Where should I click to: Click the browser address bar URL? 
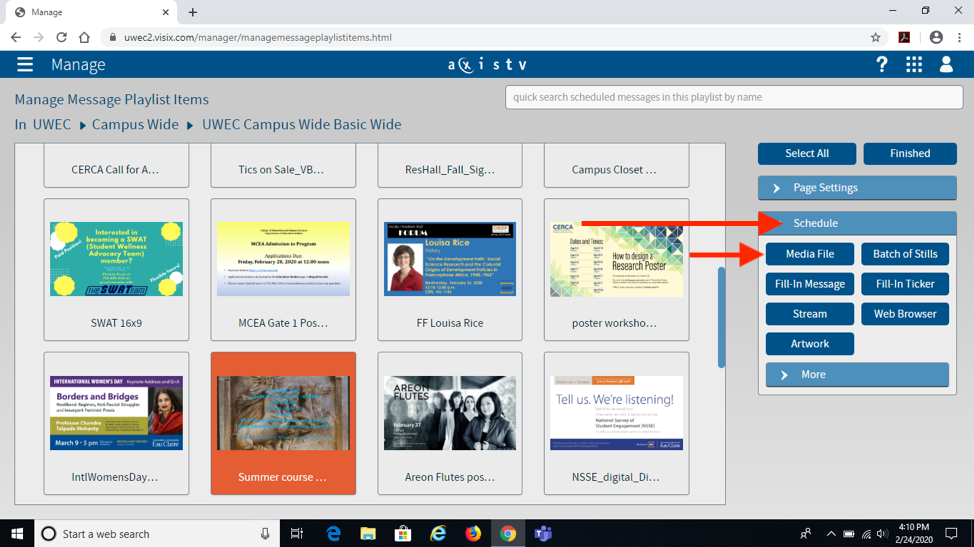(x=258, y=37)
